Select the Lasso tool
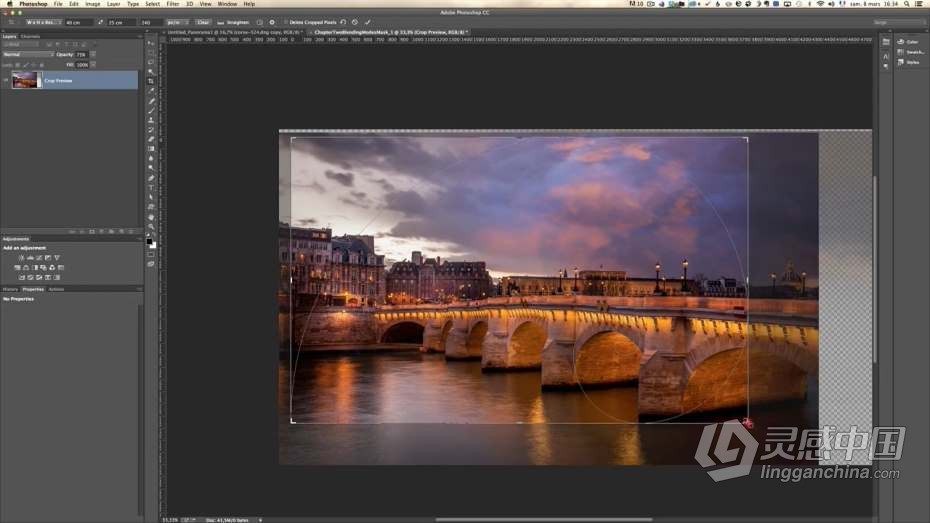The height and width of the screenshot is (523, 930). tap(151, 62)
